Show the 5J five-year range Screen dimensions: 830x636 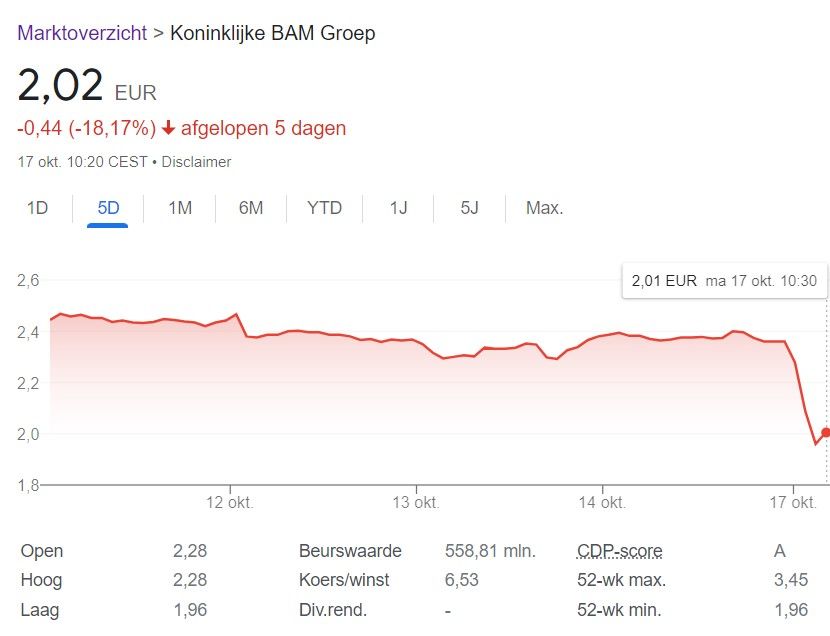[470, 208]
